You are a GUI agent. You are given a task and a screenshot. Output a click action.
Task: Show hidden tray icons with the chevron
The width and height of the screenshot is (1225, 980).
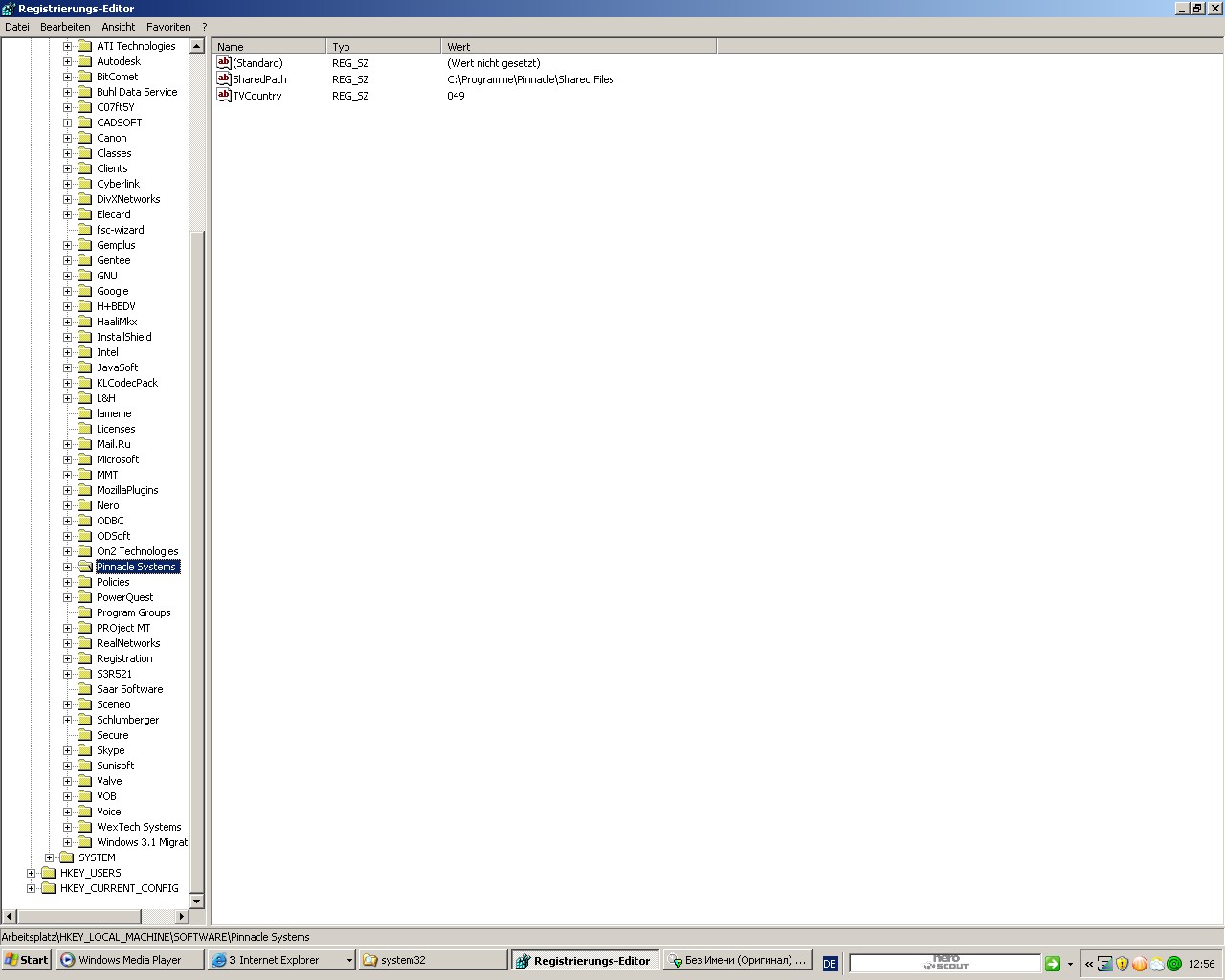pyautogui.click(x=1088, y=964)
